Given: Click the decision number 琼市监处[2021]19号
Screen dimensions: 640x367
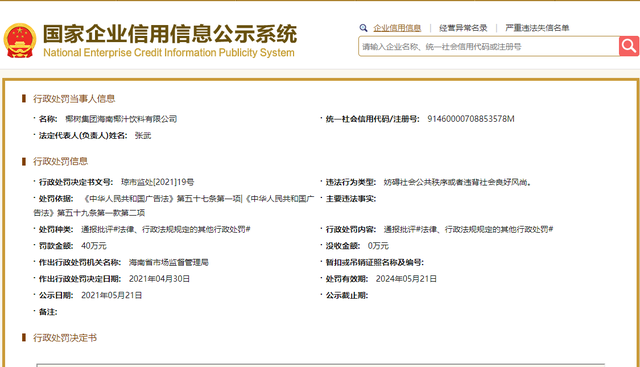Looking at the screenshot, I should coord(158,182).
